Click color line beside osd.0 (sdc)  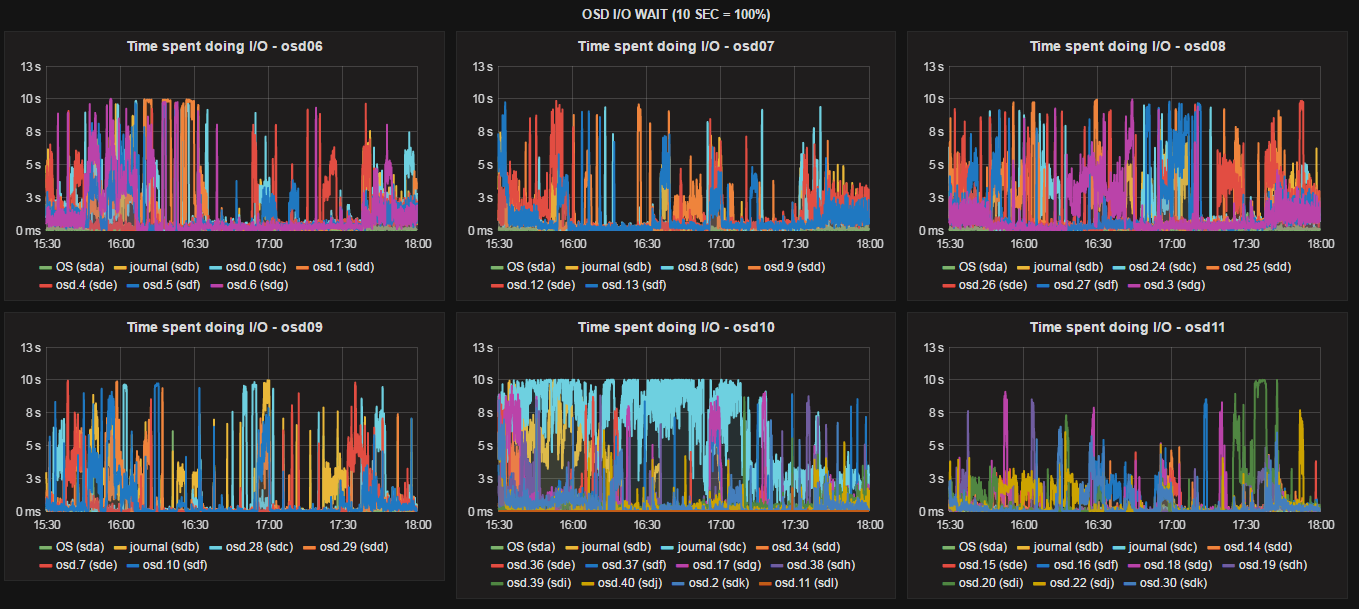click(x=215, y=267)
